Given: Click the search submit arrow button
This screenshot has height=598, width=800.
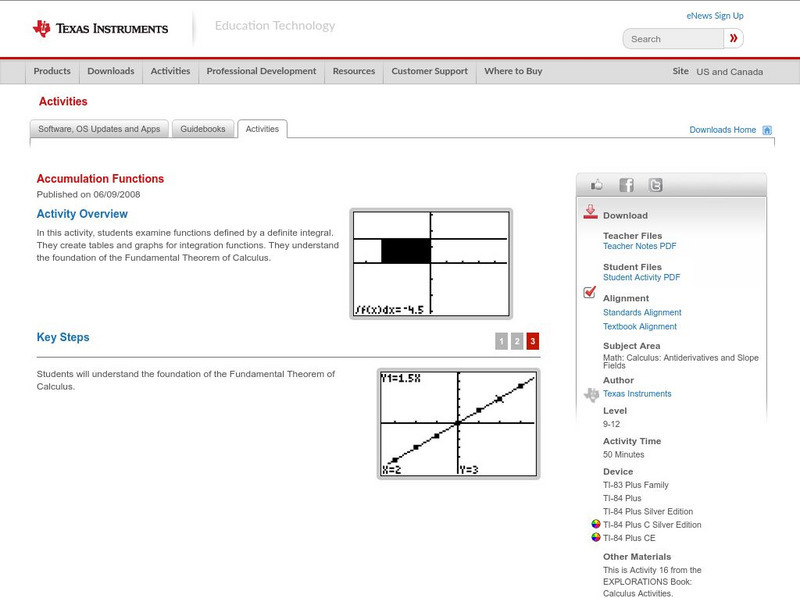Looking at the screenshot, I should [x=734, y=38].
